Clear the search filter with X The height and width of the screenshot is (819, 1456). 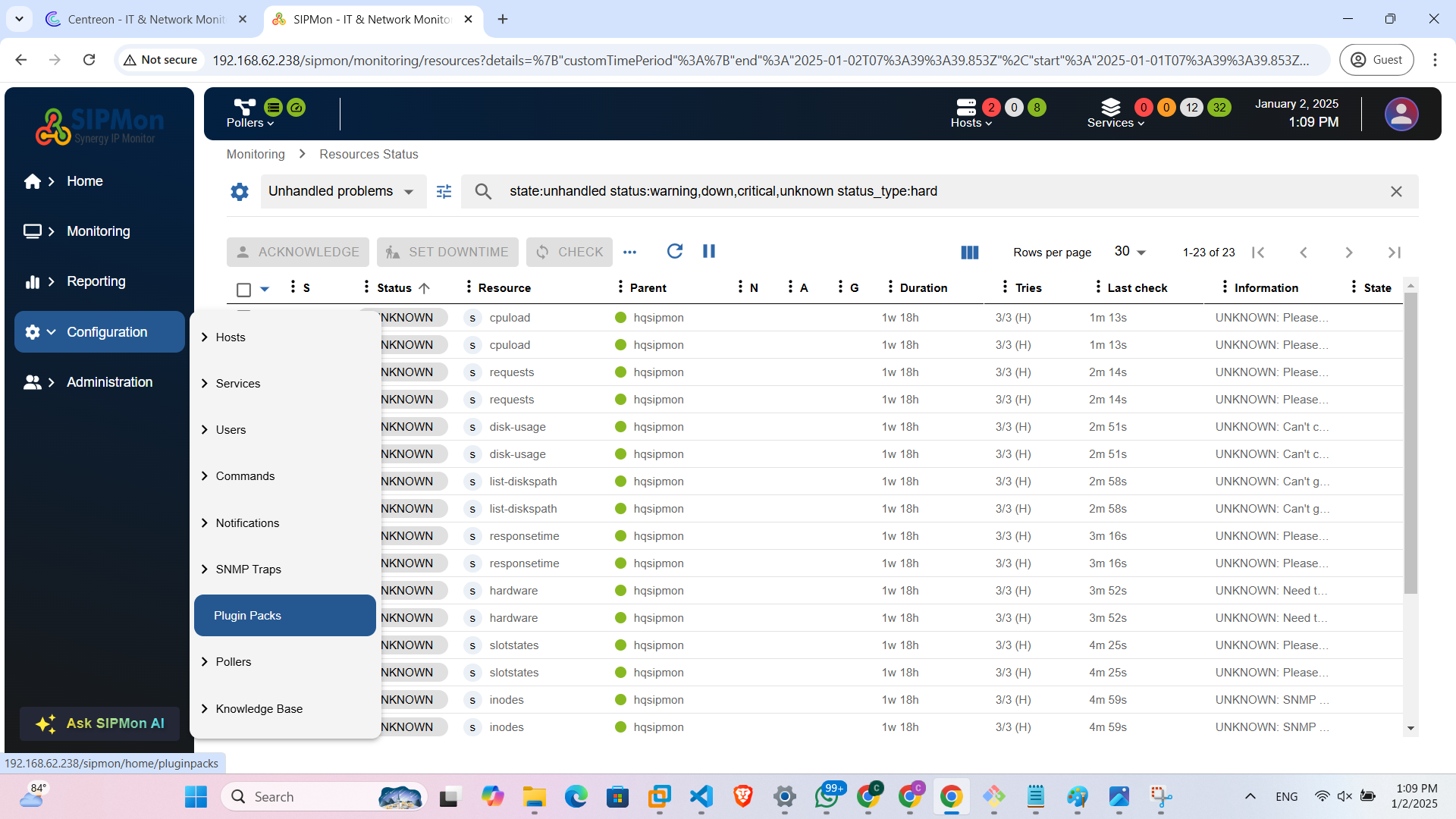coord(1396,192)
